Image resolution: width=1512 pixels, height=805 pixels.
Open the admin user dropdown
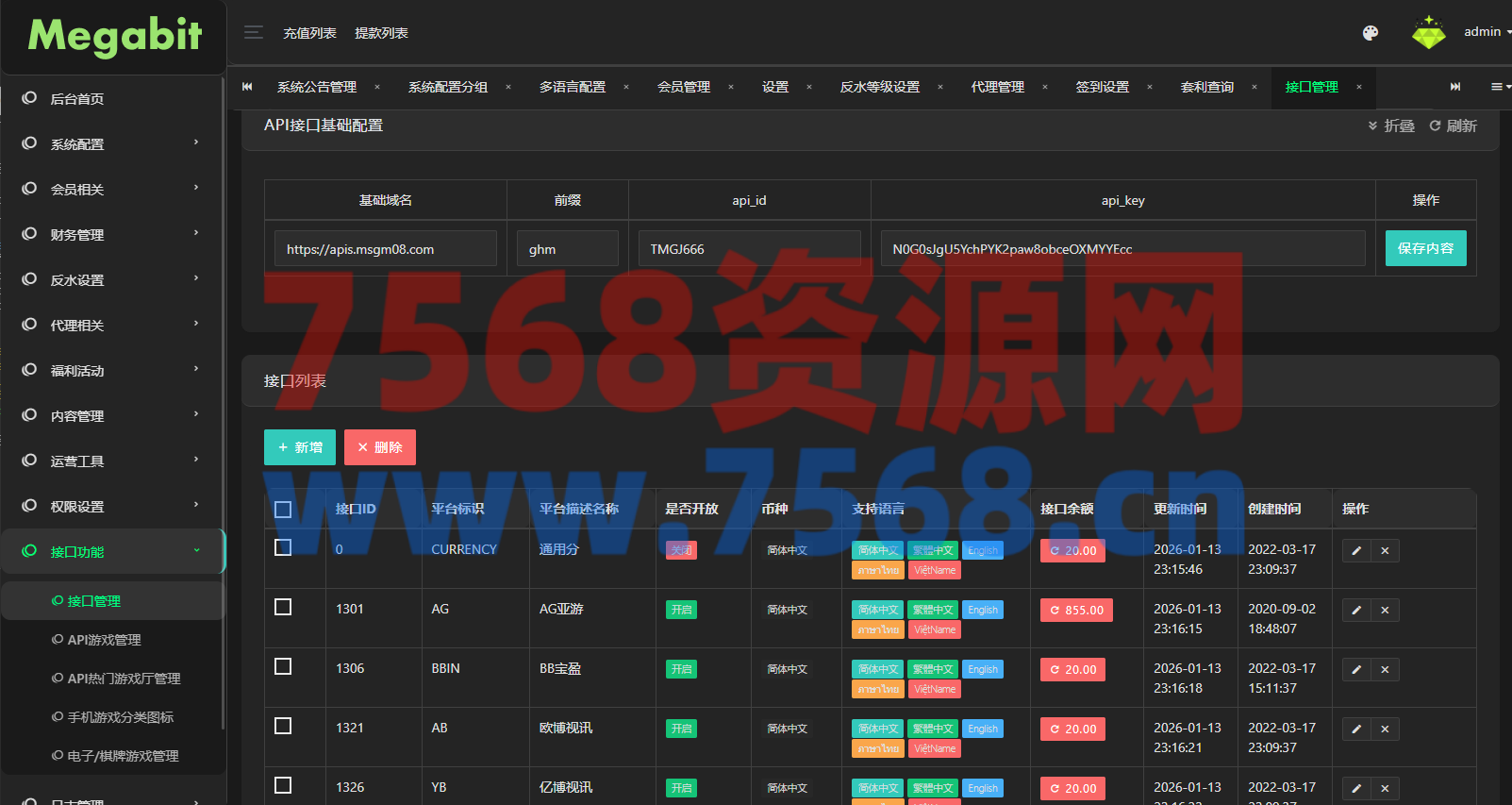point(1485,32)
